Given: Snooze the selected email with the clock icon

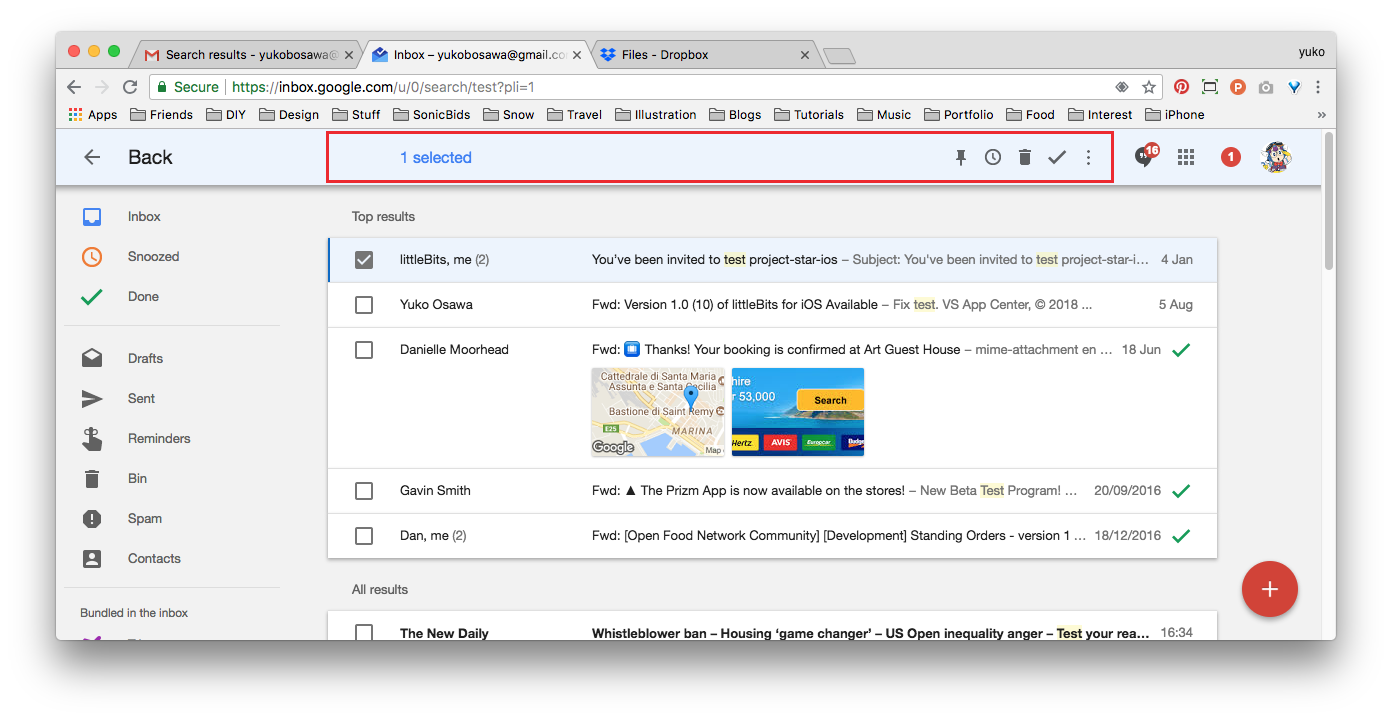Looking at the screenshot, I should click(993, 157).
